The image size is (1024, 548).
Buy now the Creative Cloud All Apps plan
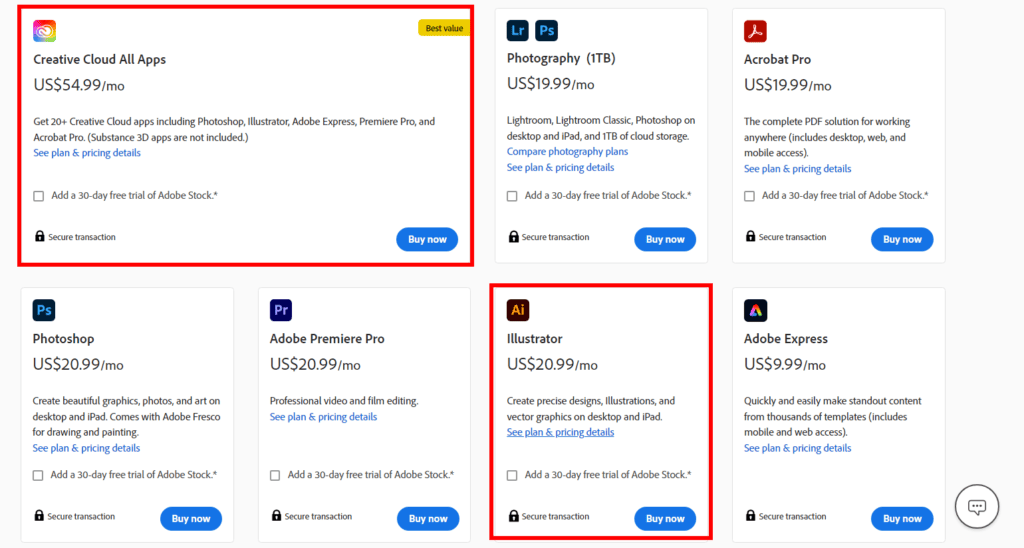click(x=427, y=239)
